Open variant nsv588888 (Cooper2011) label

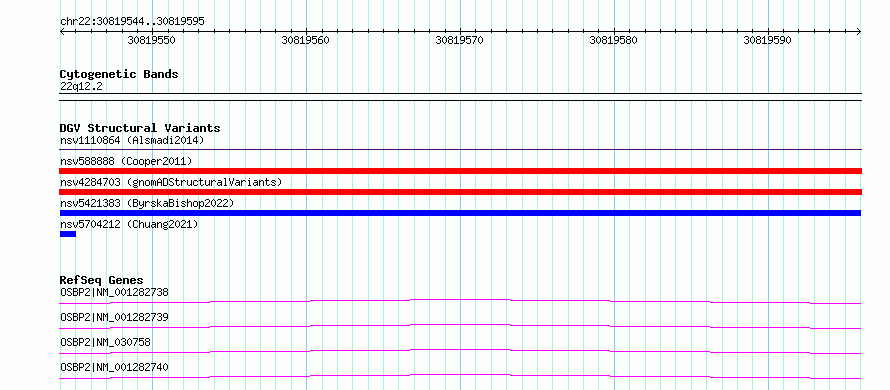pos(126,161)
